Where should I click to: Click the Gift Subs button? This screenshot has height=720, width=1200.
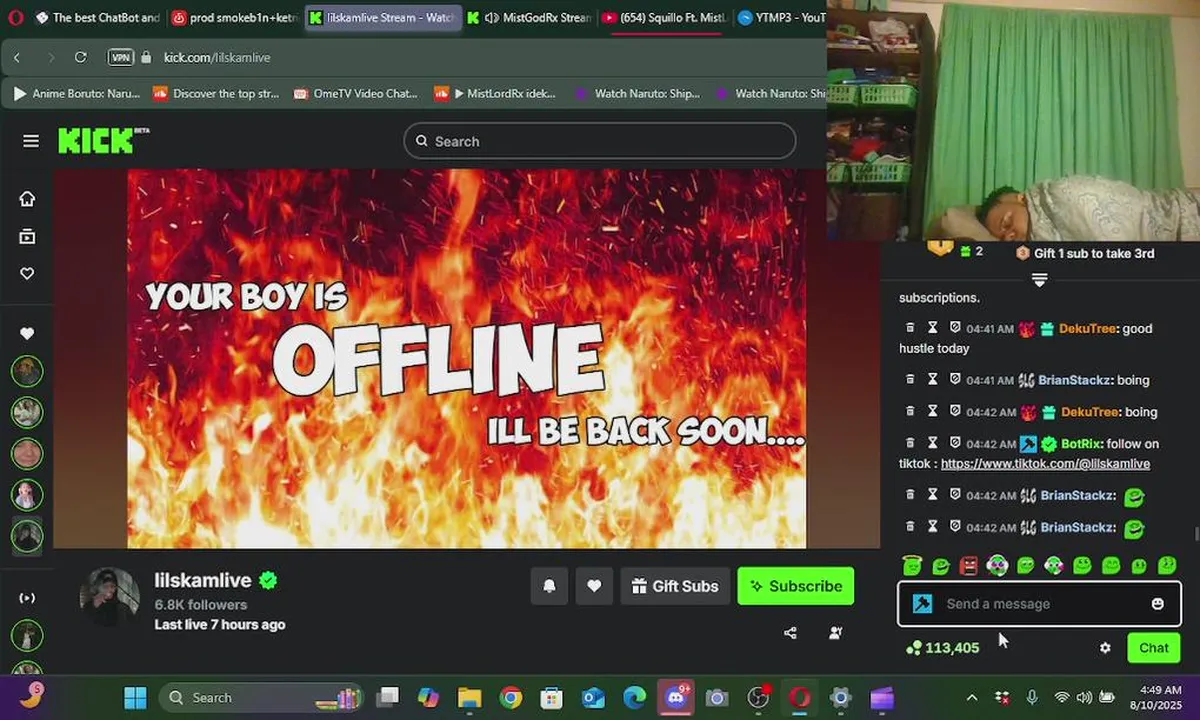pyautogui.click(x=675, y=586)
